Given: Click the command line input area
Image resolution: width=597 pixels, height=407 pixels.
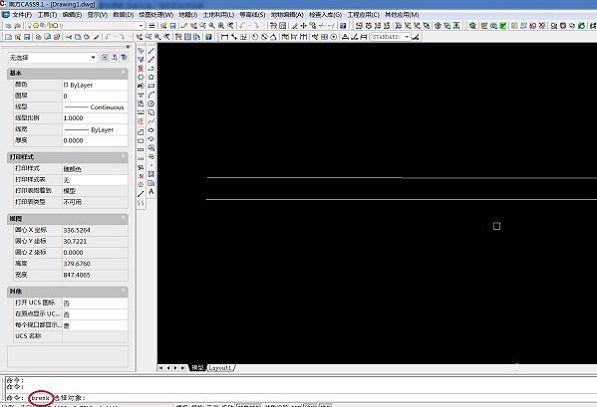Looking at the screenshot, I should 301,397.
